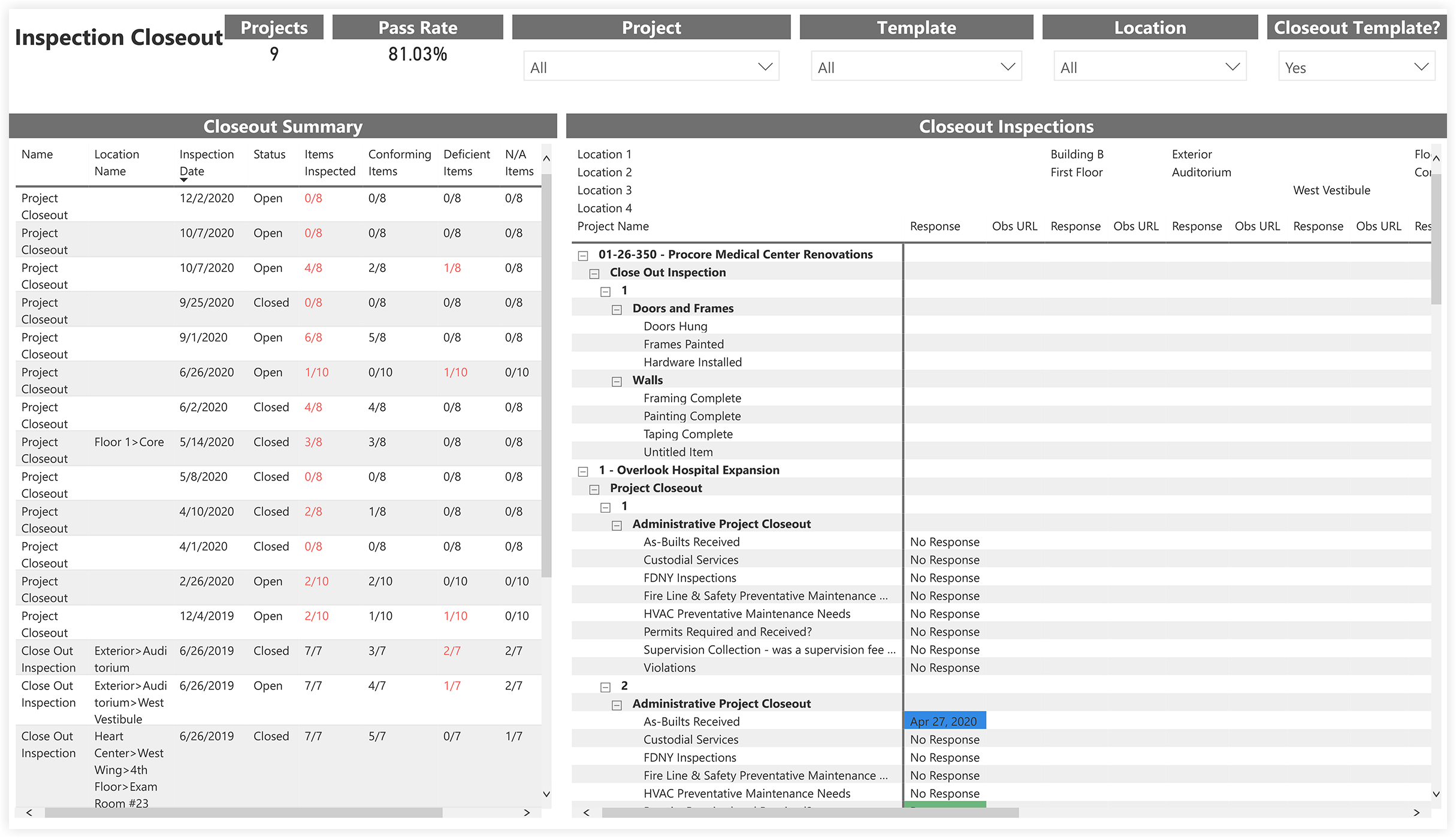Screen dimensions: 1456x838
Task: Click Closeout Summary scroll up arrow
Action: [x=546, y=158]
